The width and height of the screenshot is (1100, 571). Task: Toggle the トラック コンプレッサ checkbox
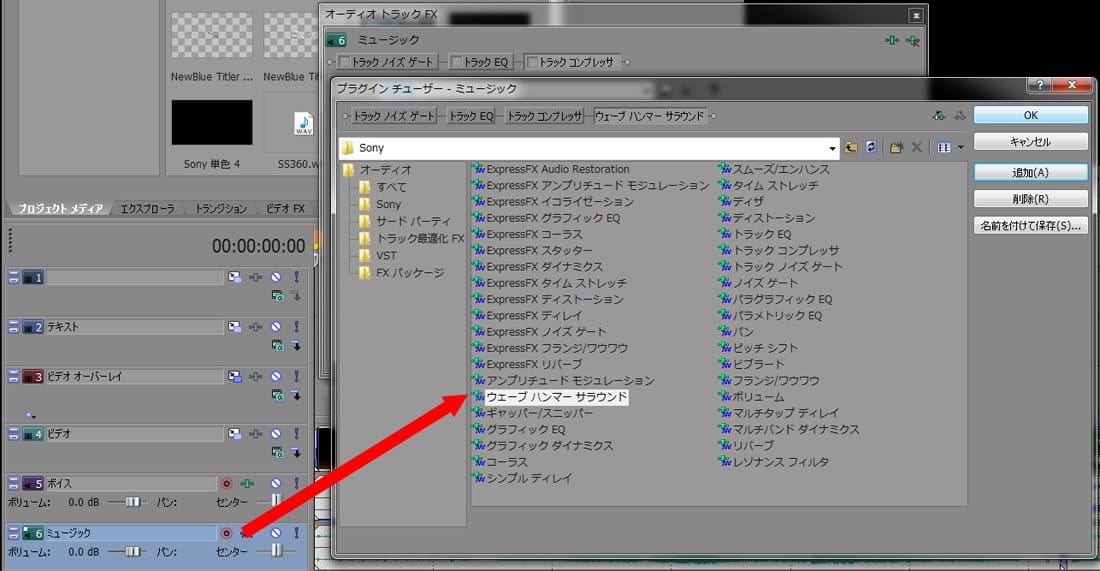531,62
